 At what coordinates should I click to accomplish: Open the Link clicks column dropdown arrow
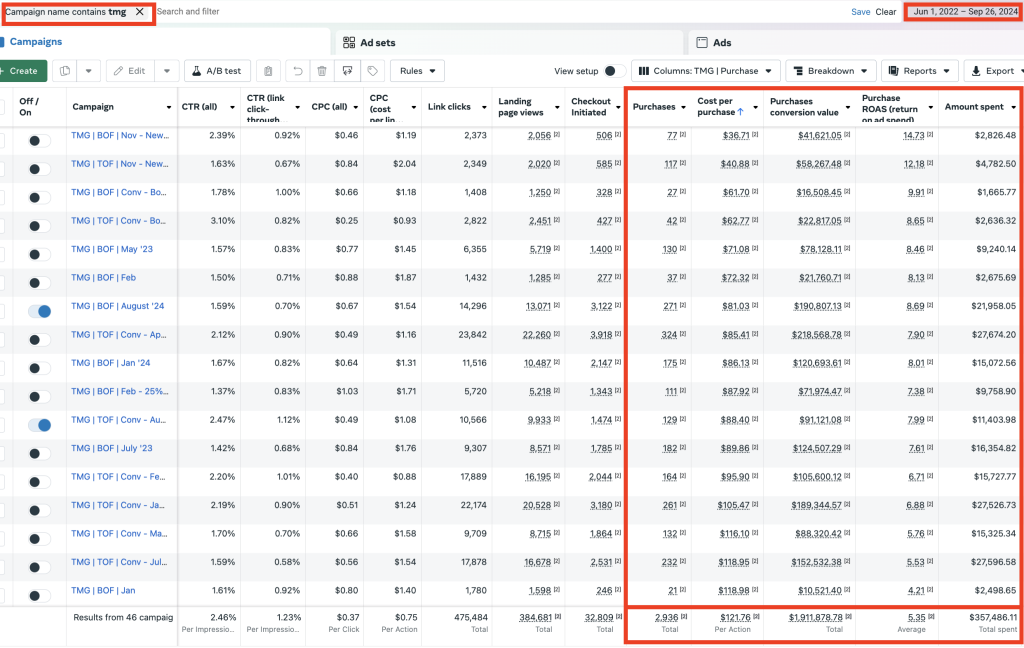(x=484, y=107)
